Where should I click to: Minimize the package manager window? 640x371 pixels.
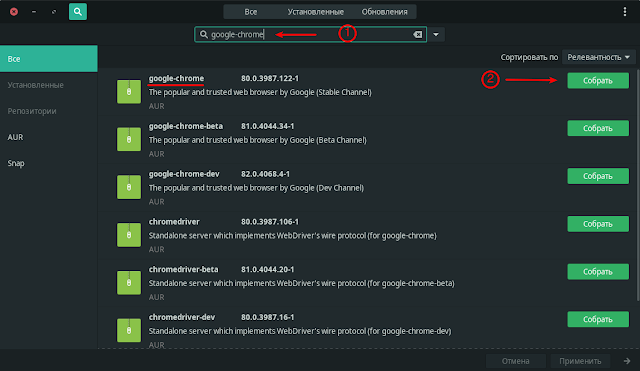(x=34, y=12)
